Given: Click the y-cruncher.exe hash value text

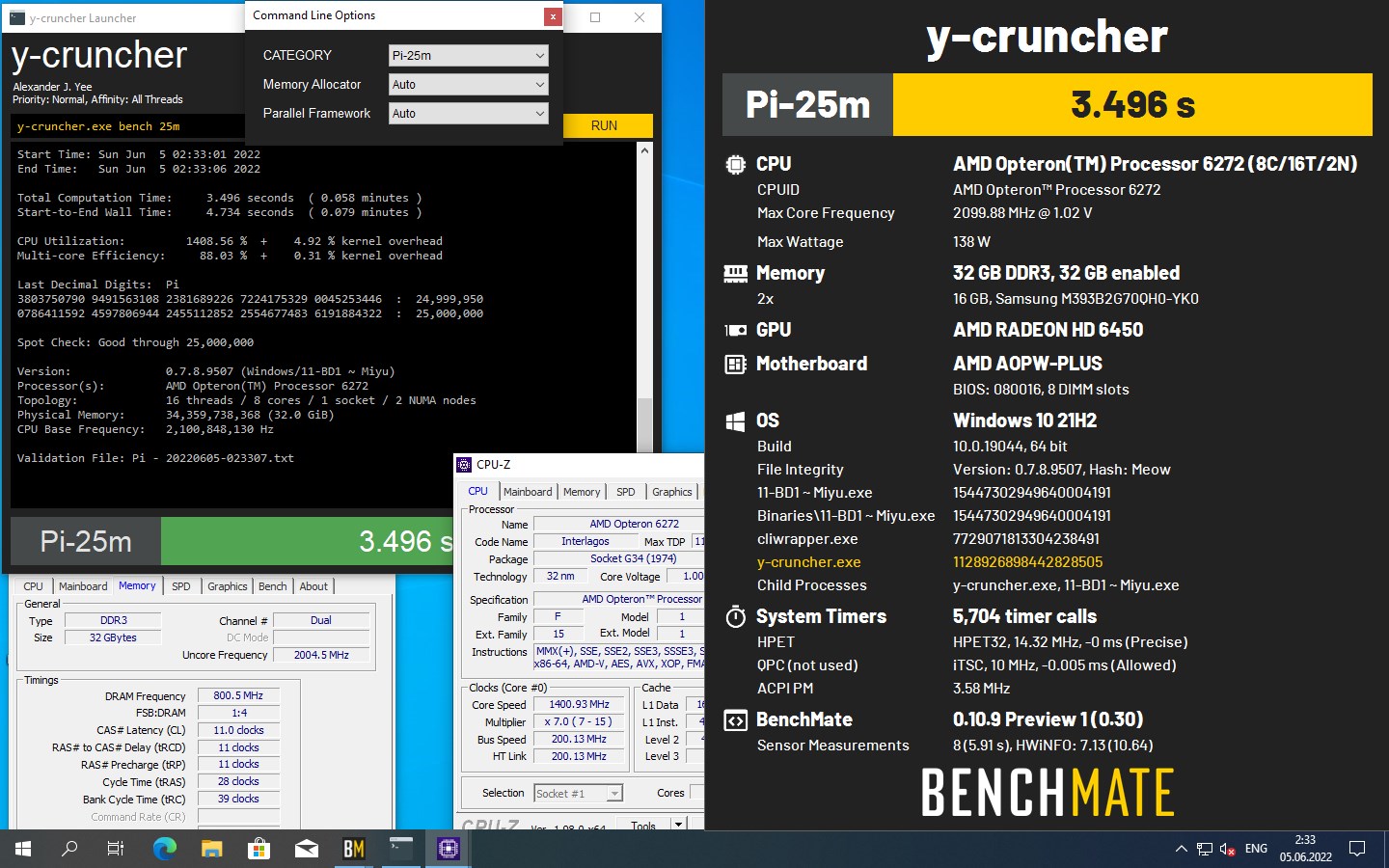Looking at the screenshot, I should pos(1027,562).
